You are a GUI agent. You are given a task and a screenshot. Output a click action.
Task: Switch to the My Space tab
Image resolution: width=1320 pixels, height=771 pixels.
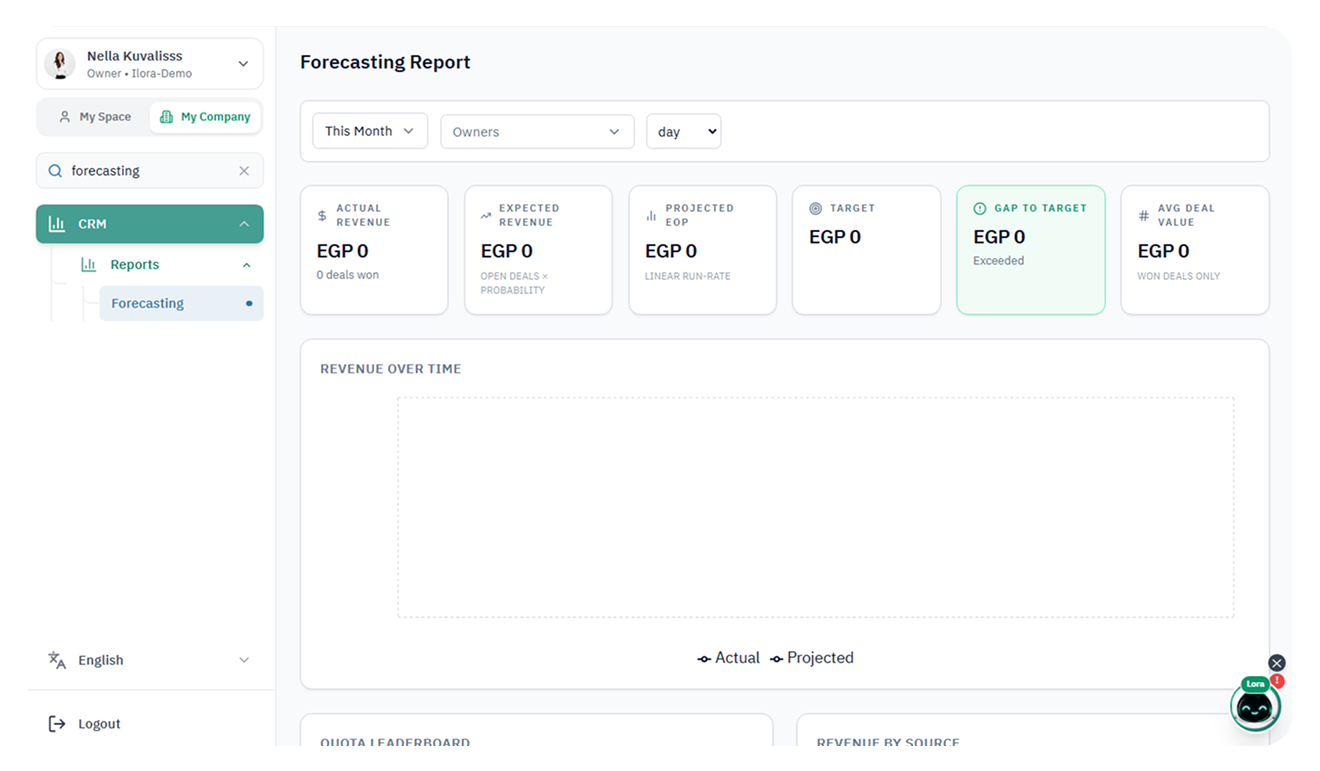click(x=94, y=117)
